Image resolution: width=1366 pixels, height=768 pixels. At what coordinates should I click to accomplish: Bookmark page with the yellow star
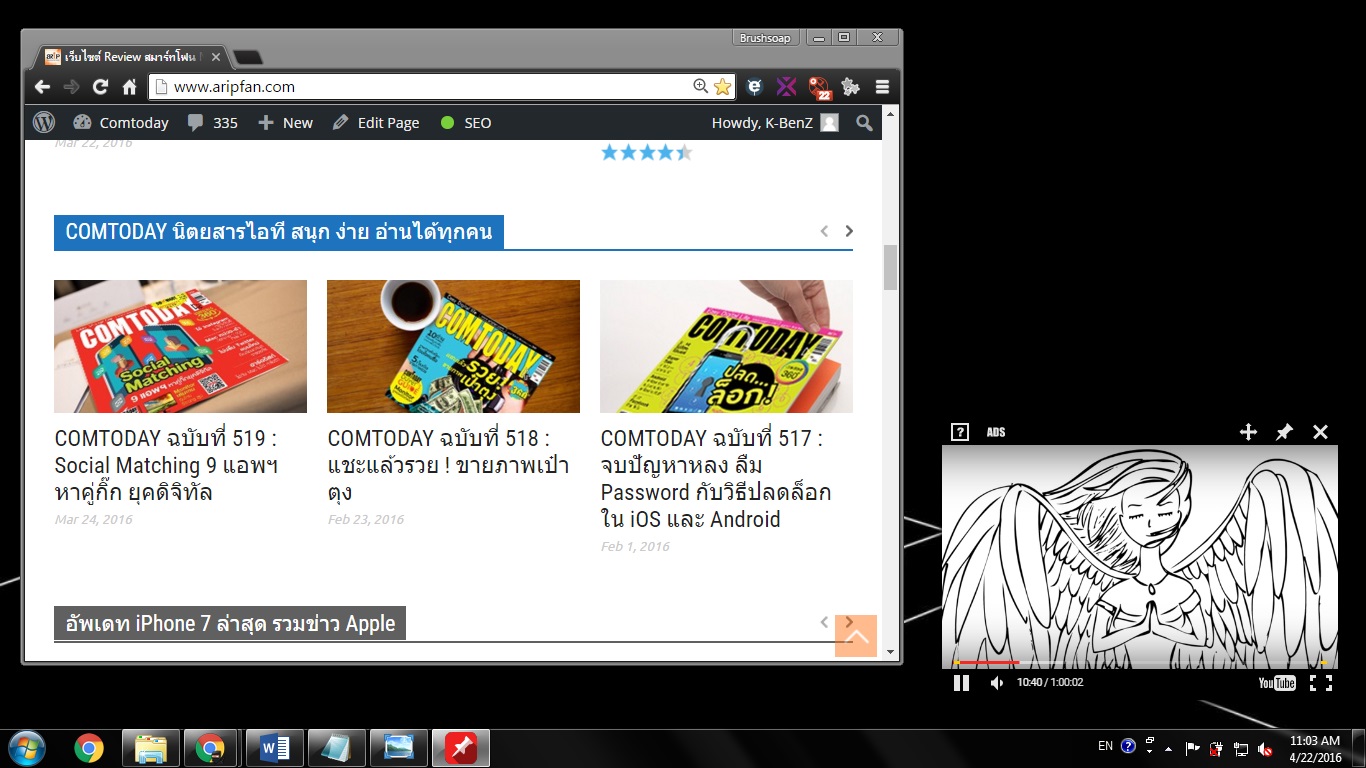point(722,87)
